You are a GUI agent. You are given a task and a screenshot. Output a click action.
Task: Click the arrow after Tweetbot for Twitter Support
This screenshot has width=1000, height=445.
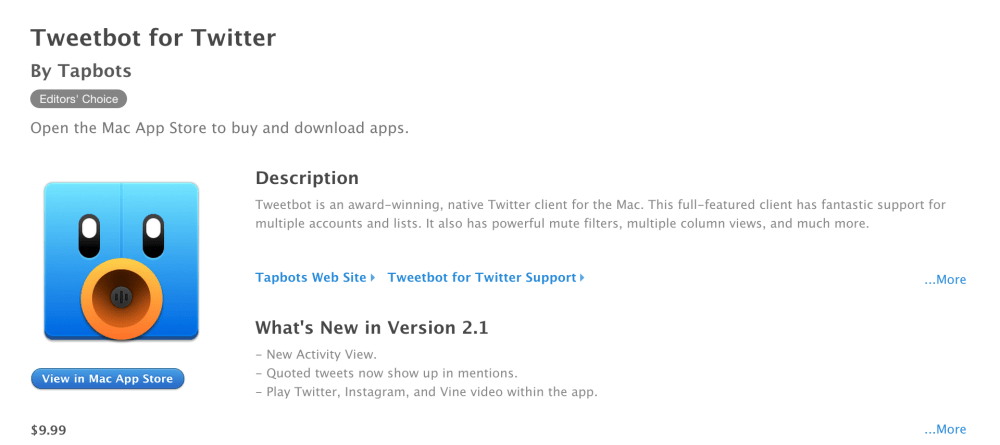(x=582, y=278)
